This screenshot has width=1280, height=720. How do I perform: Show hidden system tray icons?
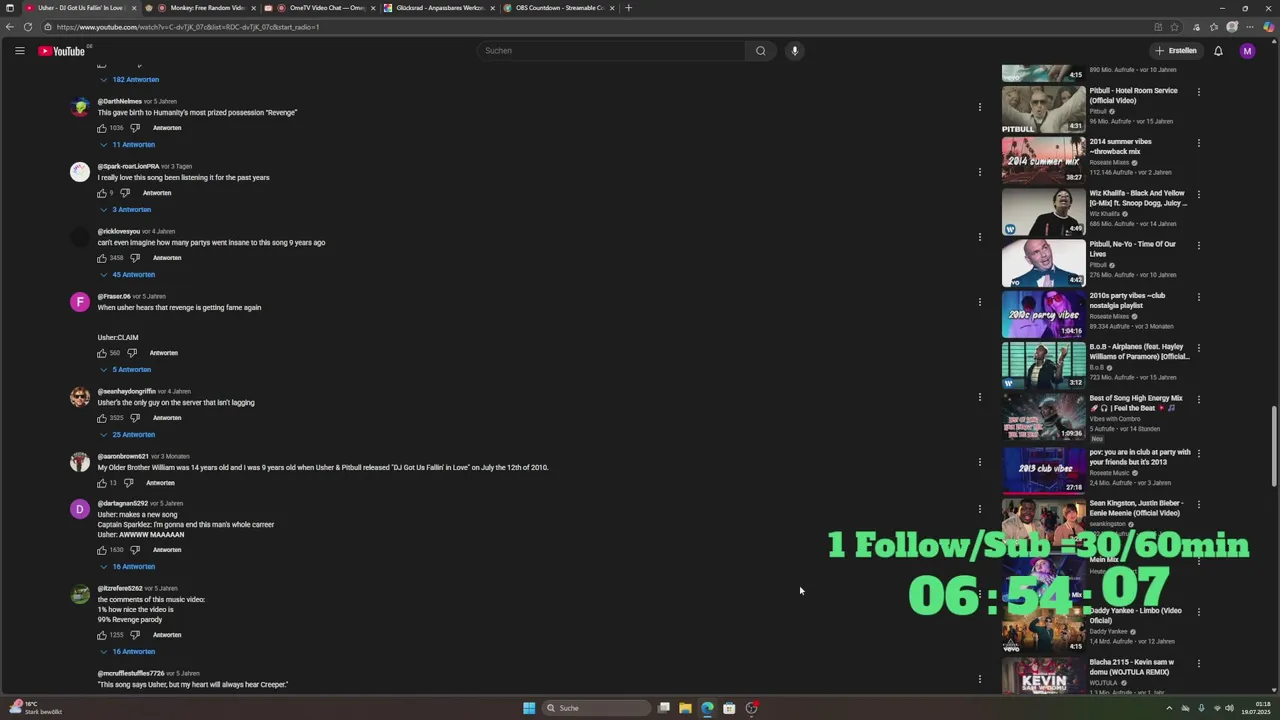tap(1169, 708)
